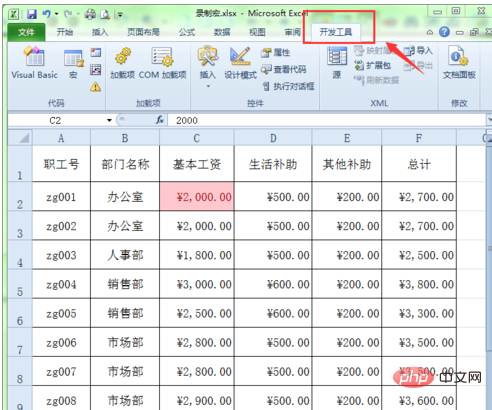Select column F header
Image resolution: width=492 pixels, height=410 pixels.
[x=419, y=138]
